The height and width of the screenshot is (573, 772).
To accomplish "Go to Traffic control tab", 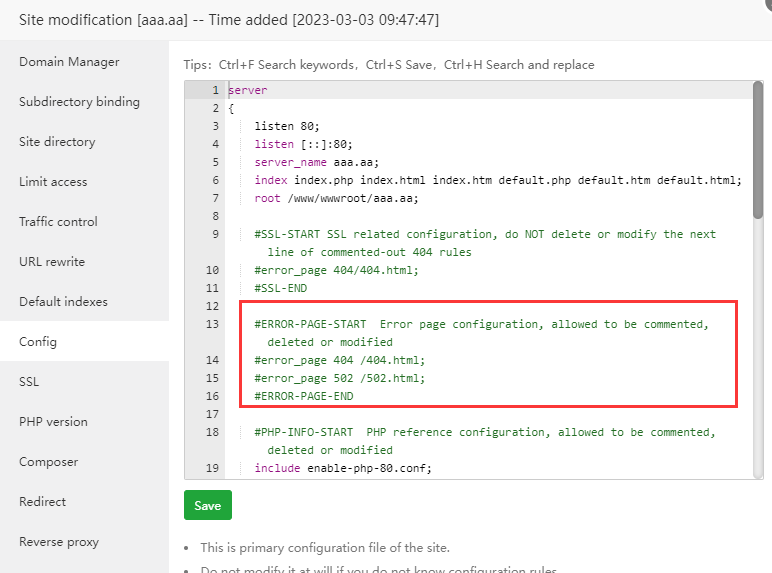I will [x=58, y=222].
